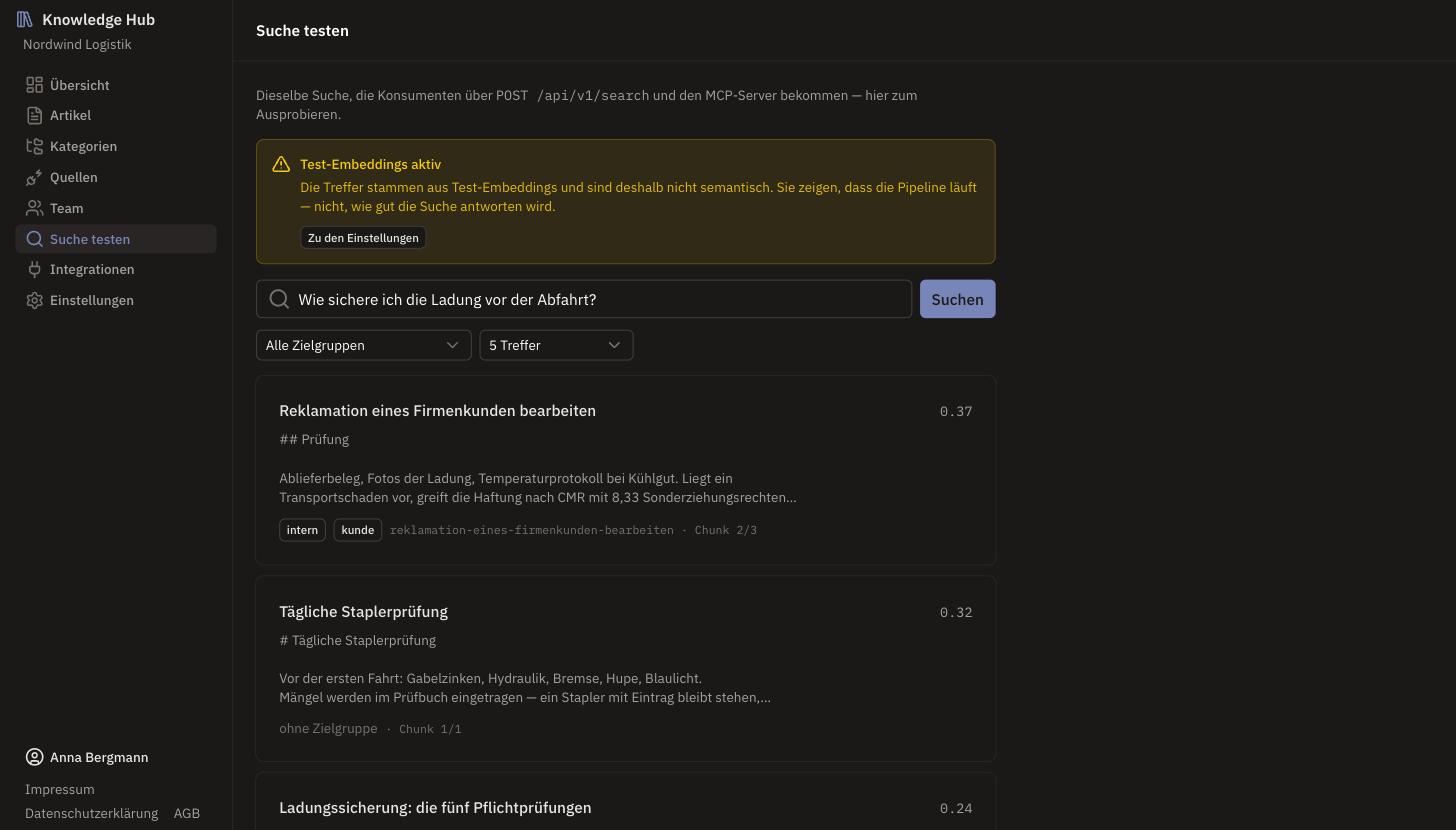Click the Suche testen page heading
Viewport: 1456px width, 830px height.
tap(302, 31)
